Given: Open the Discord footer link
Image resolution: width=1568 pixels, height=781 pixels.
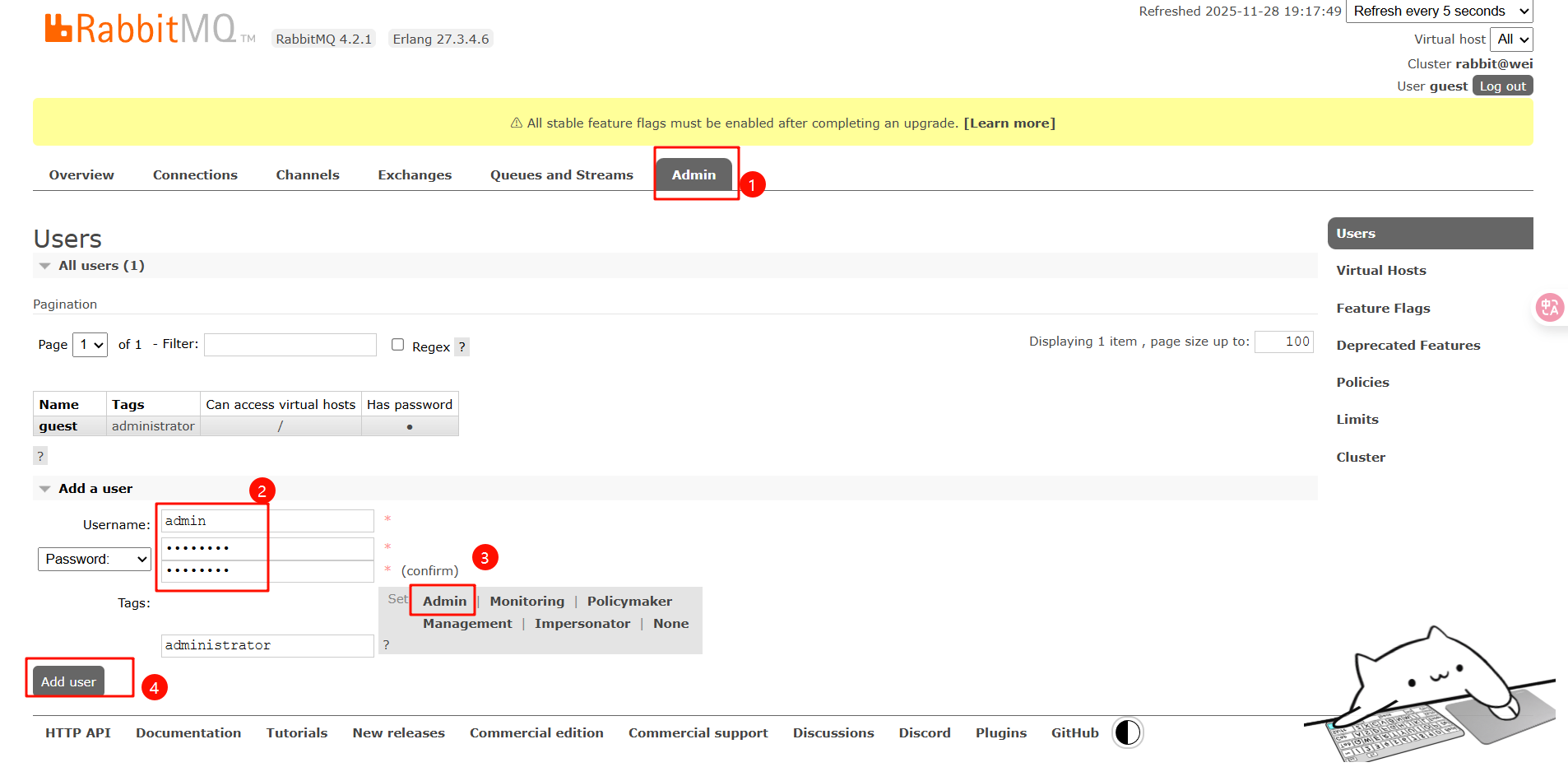Looking at the screenshot, I should pyautogui.click(x=925, y=733).
